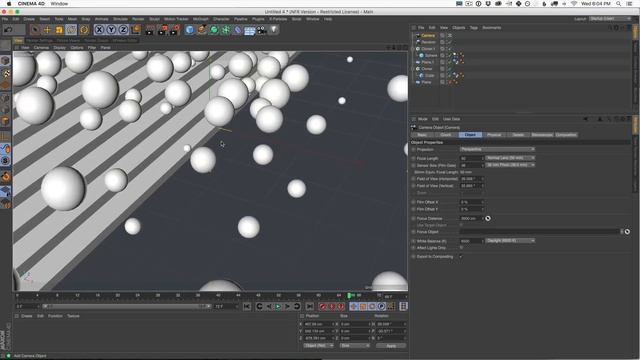Toggle Use Target Object checkbox
This screenshot has height=360, width=640.
coord(461,225)
